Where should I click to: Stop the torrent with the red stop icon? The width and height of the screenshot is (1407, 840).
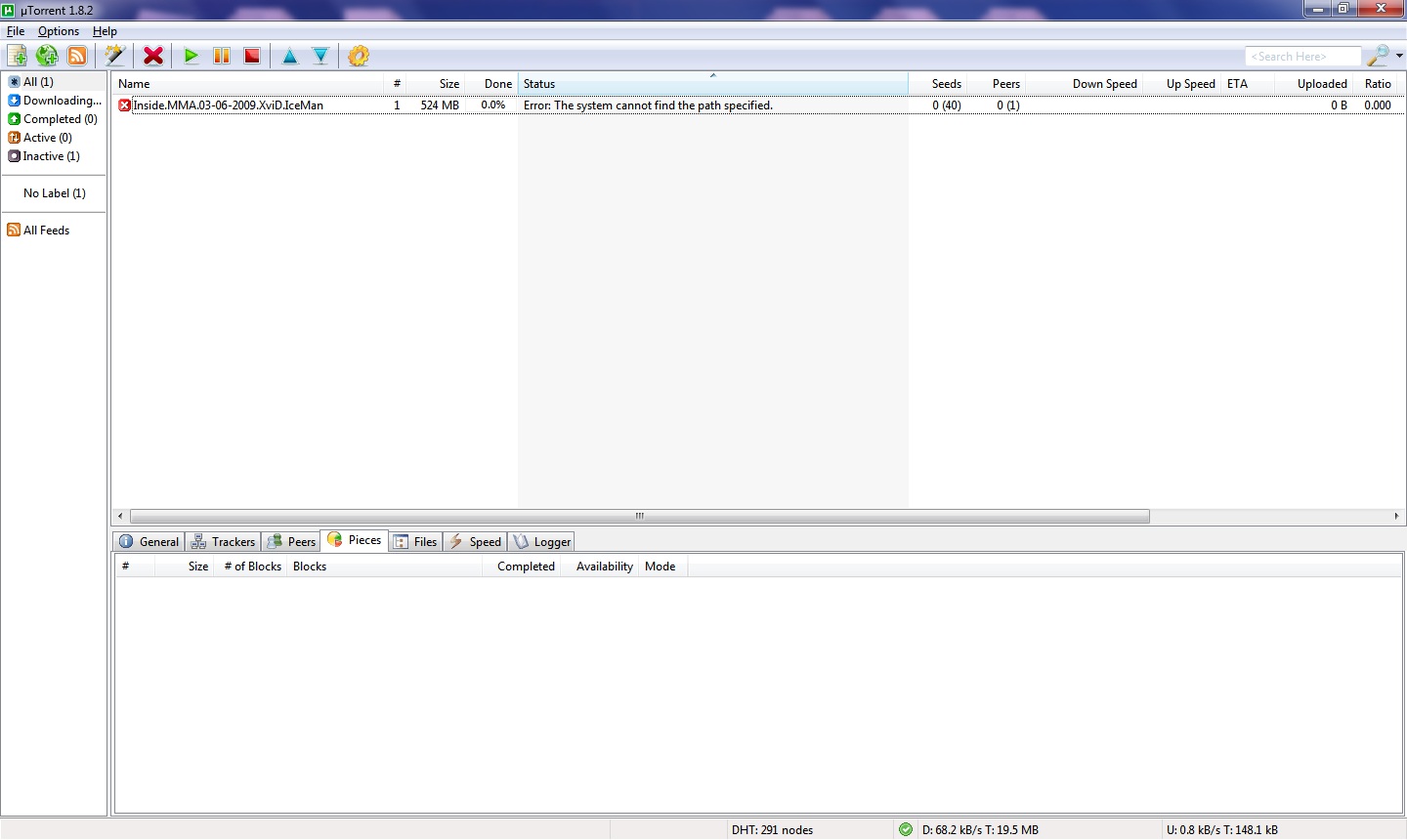pos(252,56)
